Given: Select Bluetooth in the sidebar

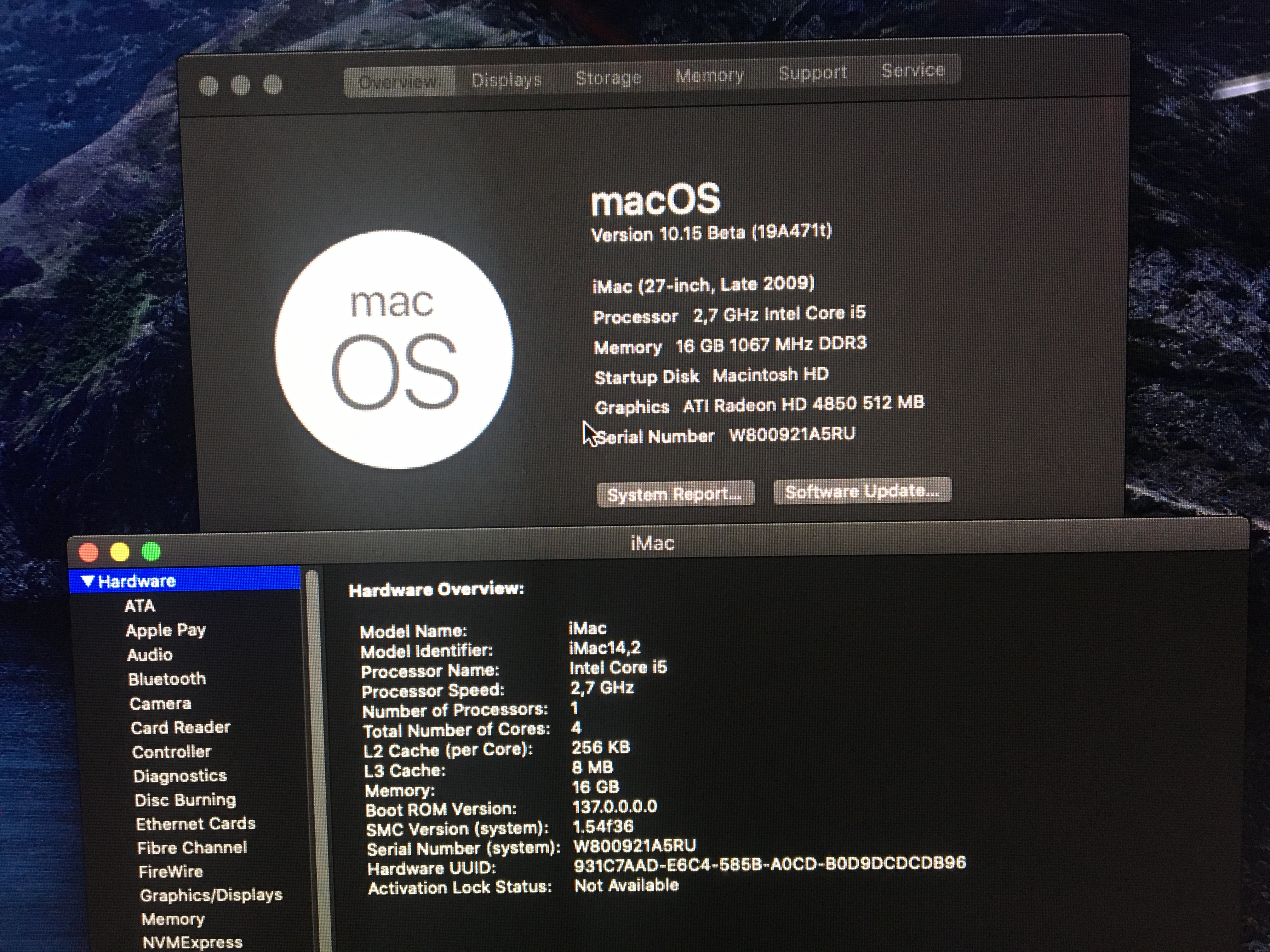Looking at the screenshot, I should (x=167, y=679).
